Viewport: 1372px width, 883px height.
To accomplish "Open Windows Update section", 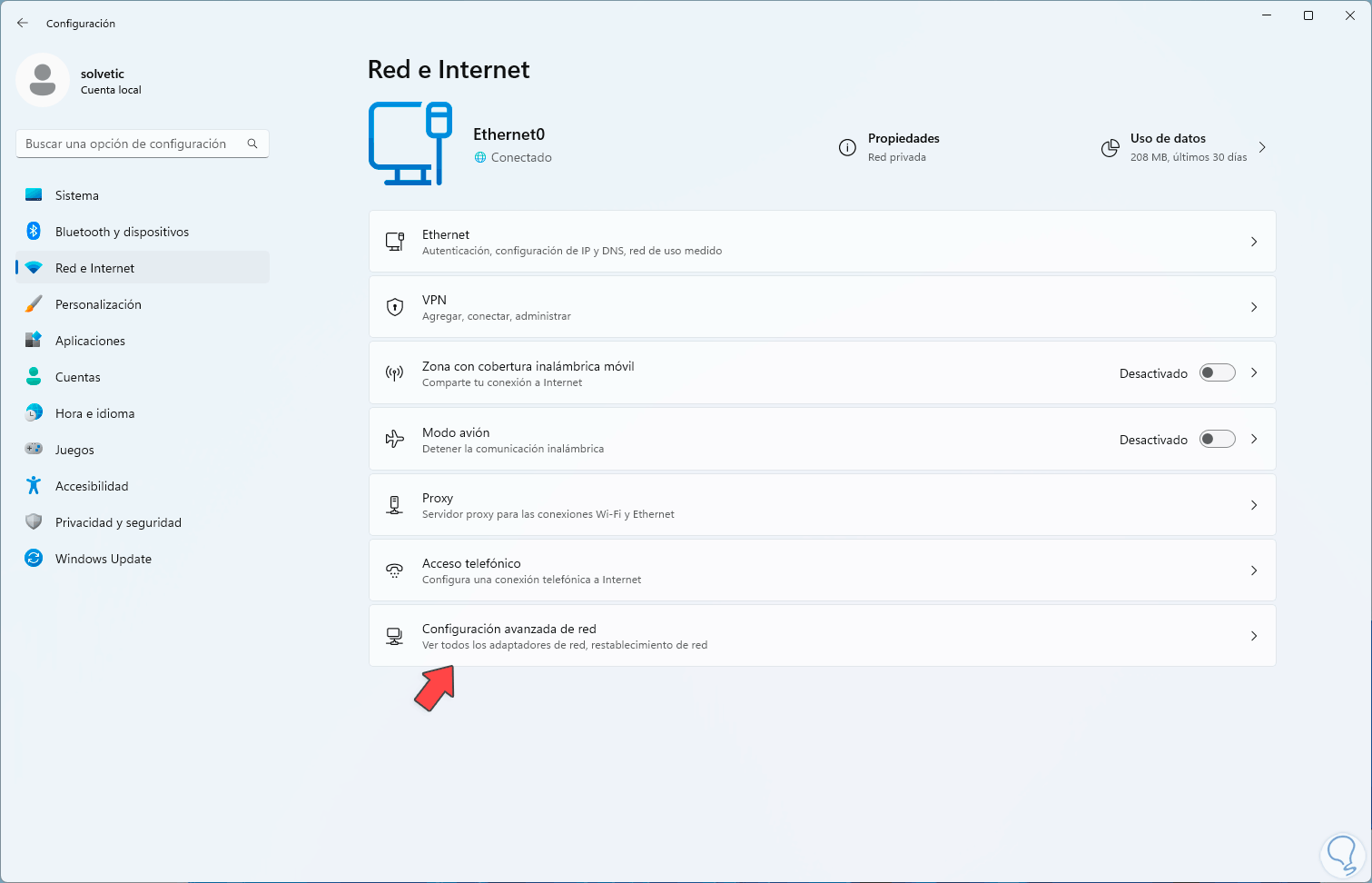I will tap(143, 559).
